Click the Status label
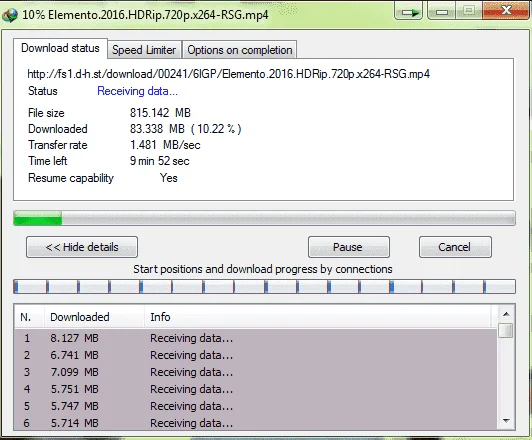The width and height of the screenshot is (532, 440). (x=43, y=91)
